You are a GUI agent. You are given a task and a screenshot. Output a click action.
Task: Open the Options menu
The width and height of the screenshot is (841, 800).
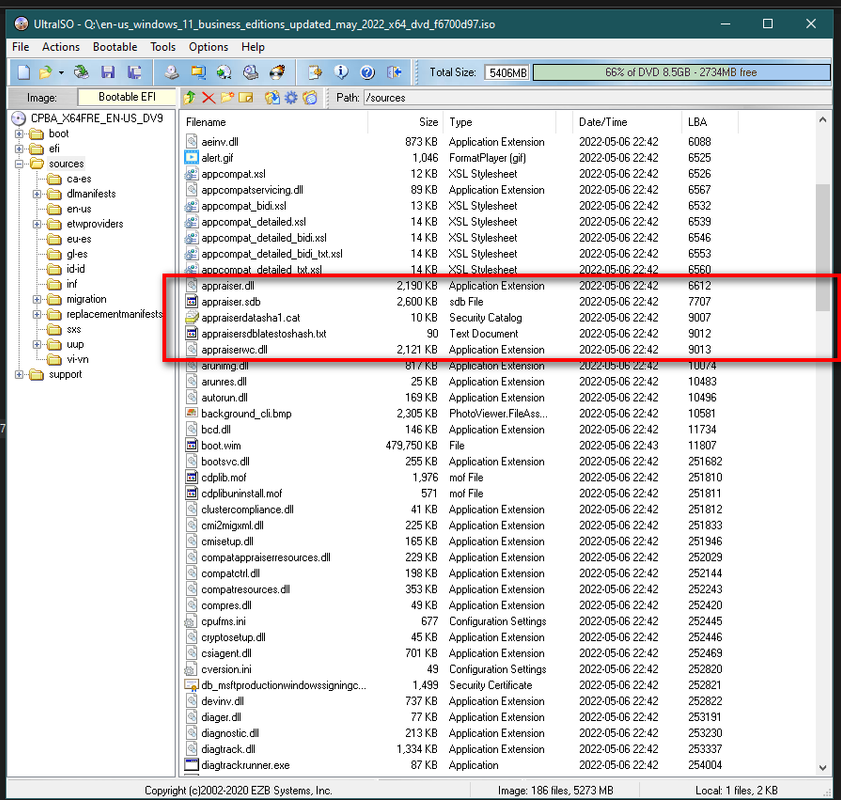[208, 47]
